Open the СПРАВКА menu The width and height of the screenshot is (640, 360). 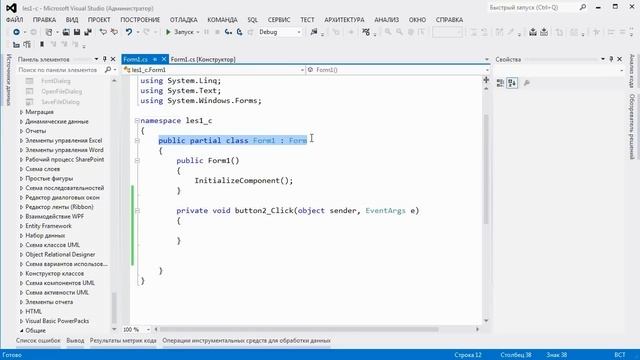pos(449,20)
